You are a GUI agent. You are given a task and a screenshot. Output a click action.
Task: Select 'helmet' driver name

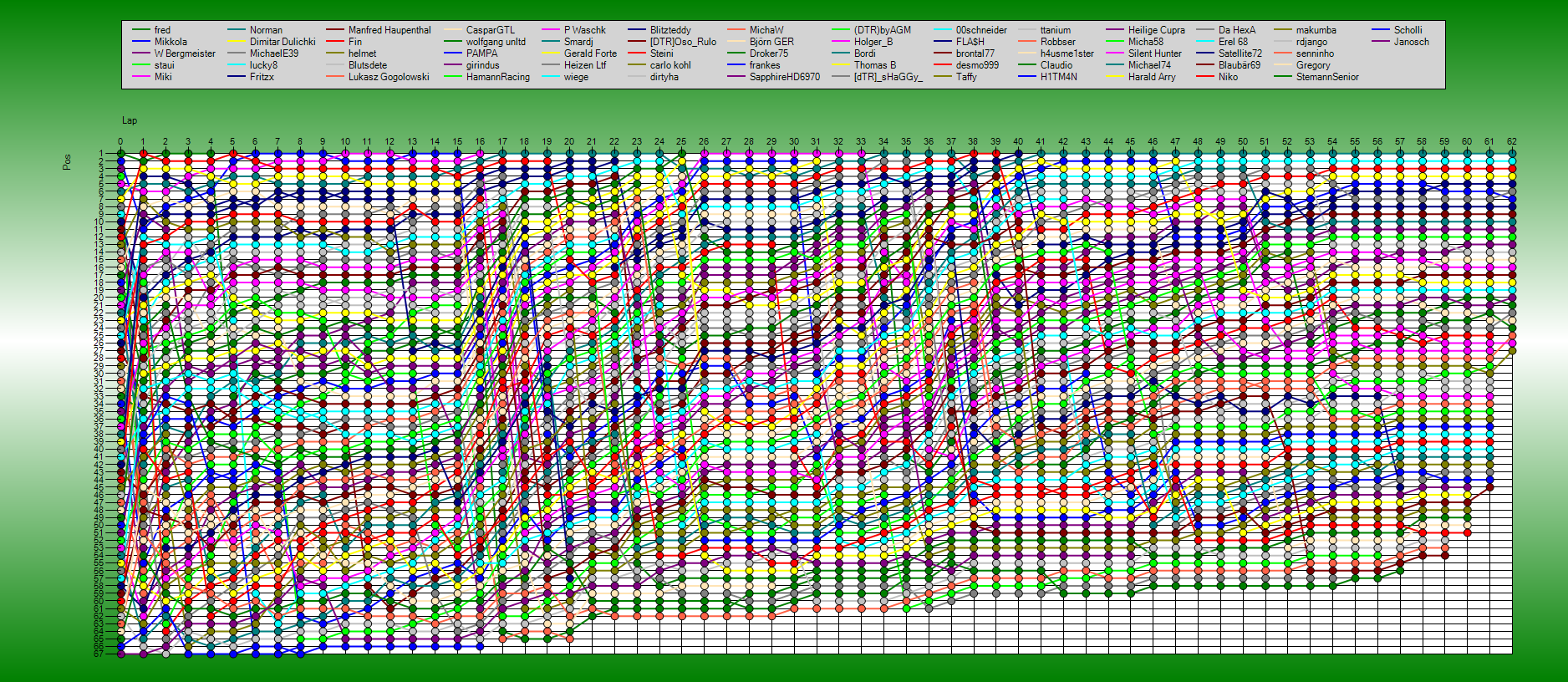point(363,53)
